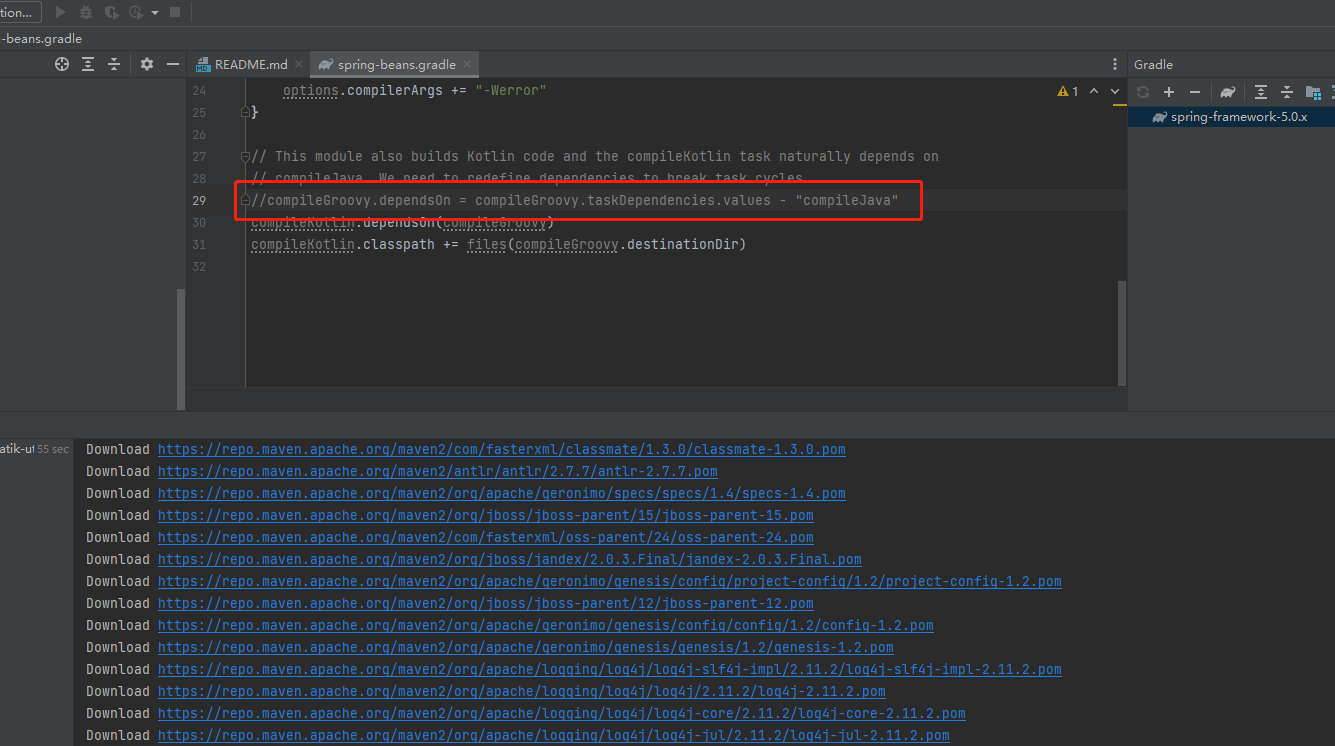
Task: Place cursor on options.compilerArgs line
Action: click(414, 90)
